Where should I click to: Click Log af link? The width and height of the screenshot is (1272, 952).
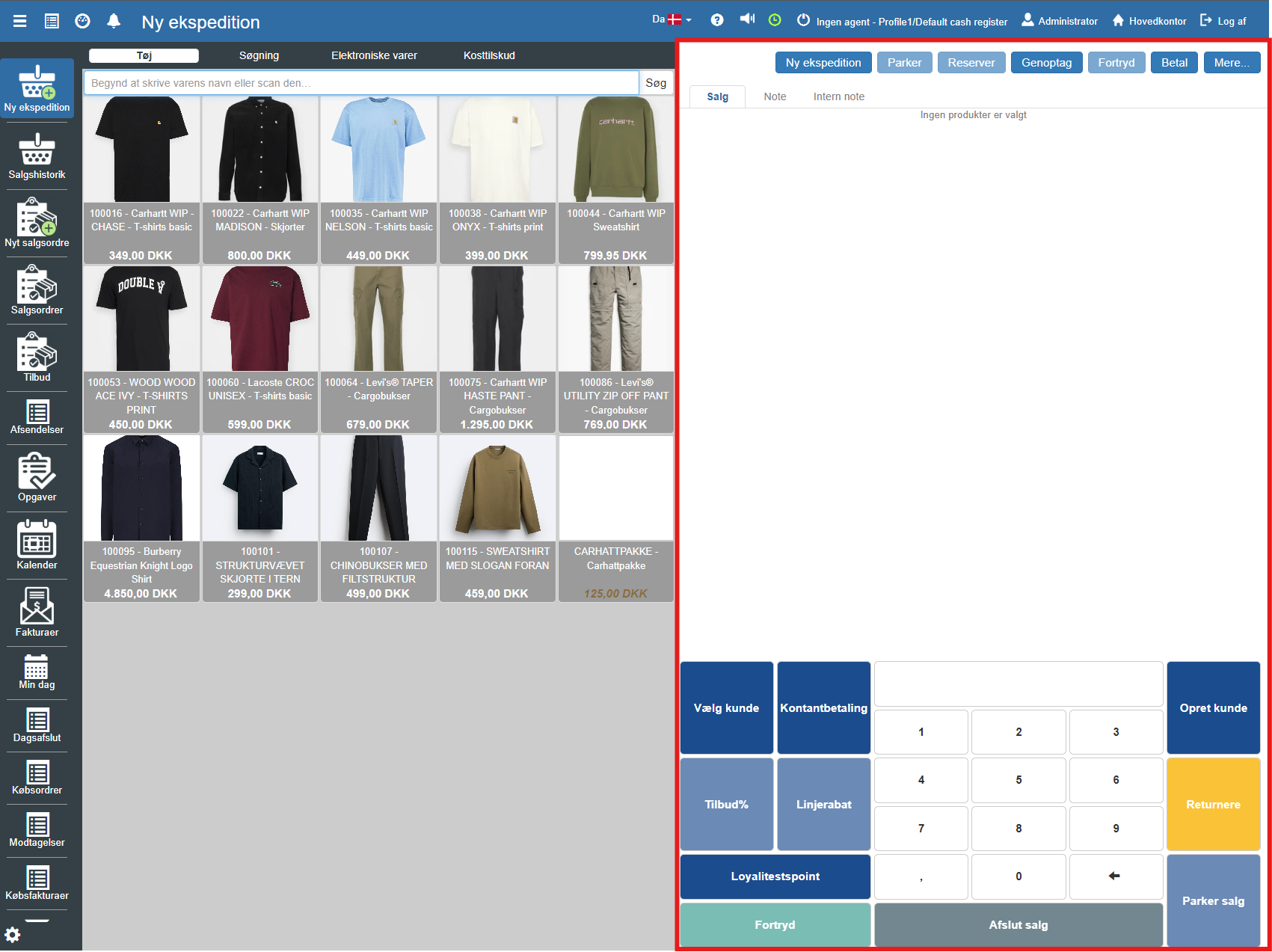(1223, 21)
